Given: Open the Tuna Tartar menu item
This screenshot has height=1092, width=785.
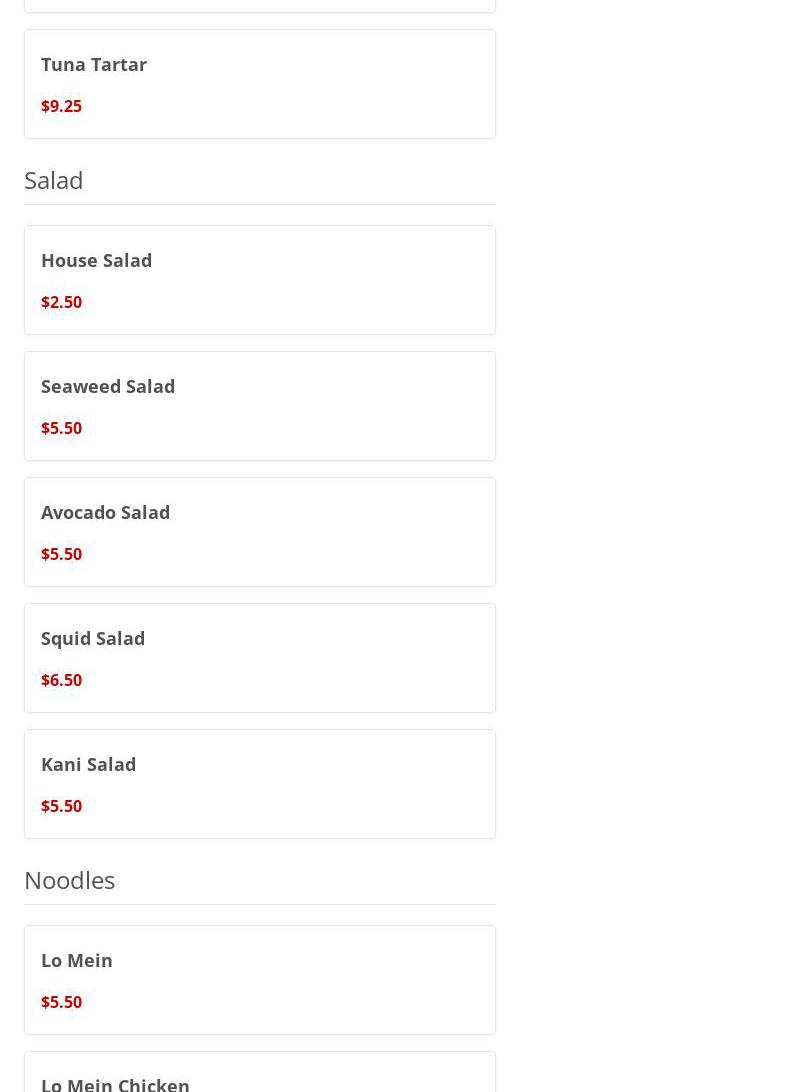Looking at the screenshot, I should point(94,64).
